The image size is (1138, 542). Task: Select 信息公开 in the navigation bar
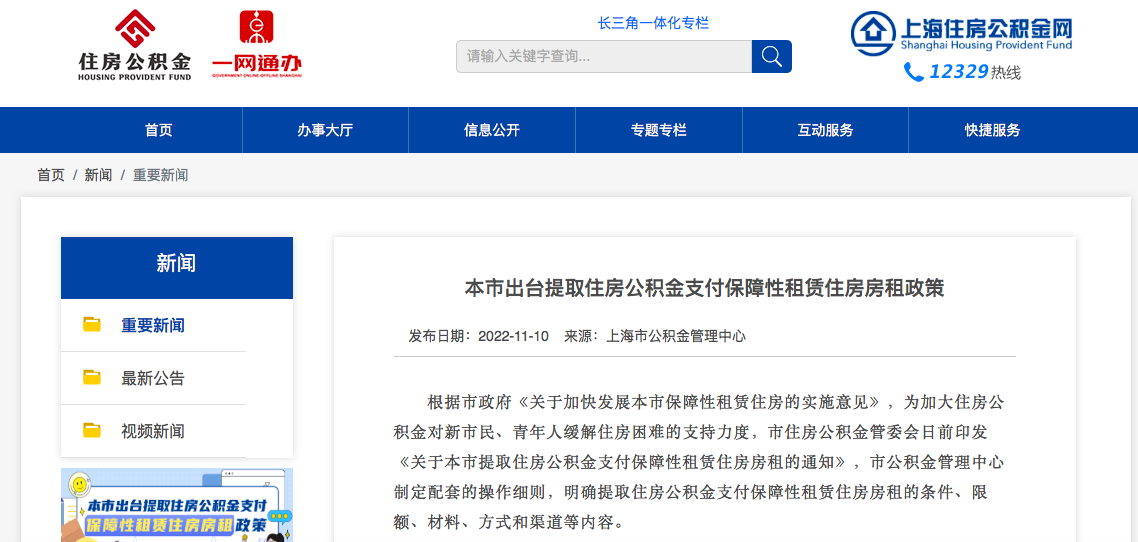click(x=492, y=130)
